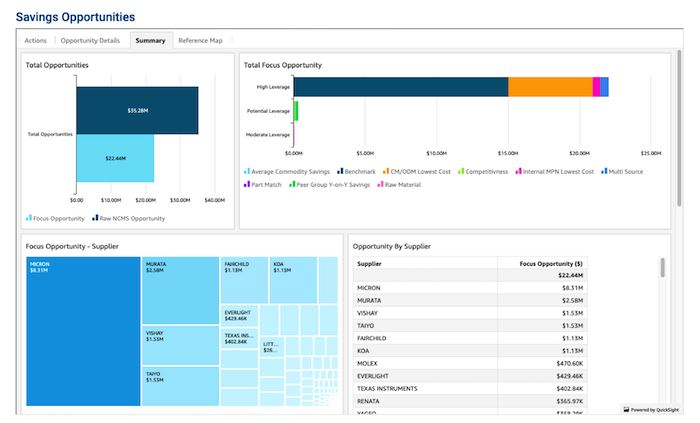Select the Summary tab
Screen dimensions: 700x423
click(150, 41)
